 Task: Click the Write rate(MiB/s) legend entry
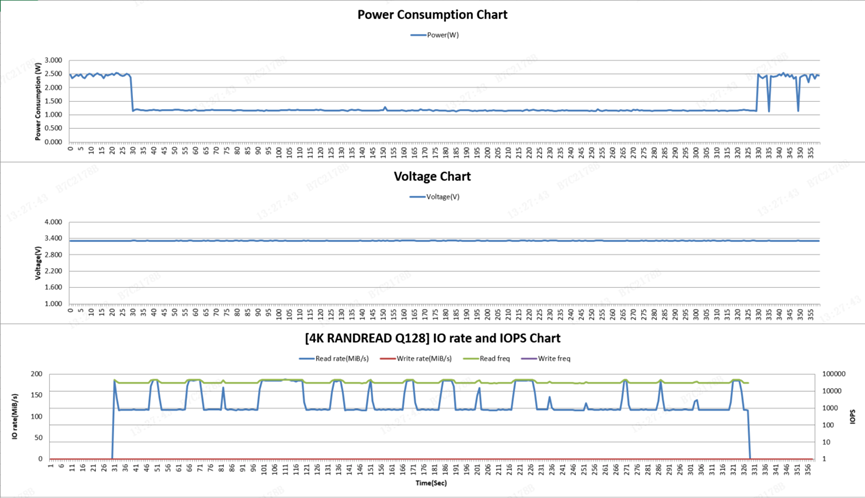click(x=416, y=358)
